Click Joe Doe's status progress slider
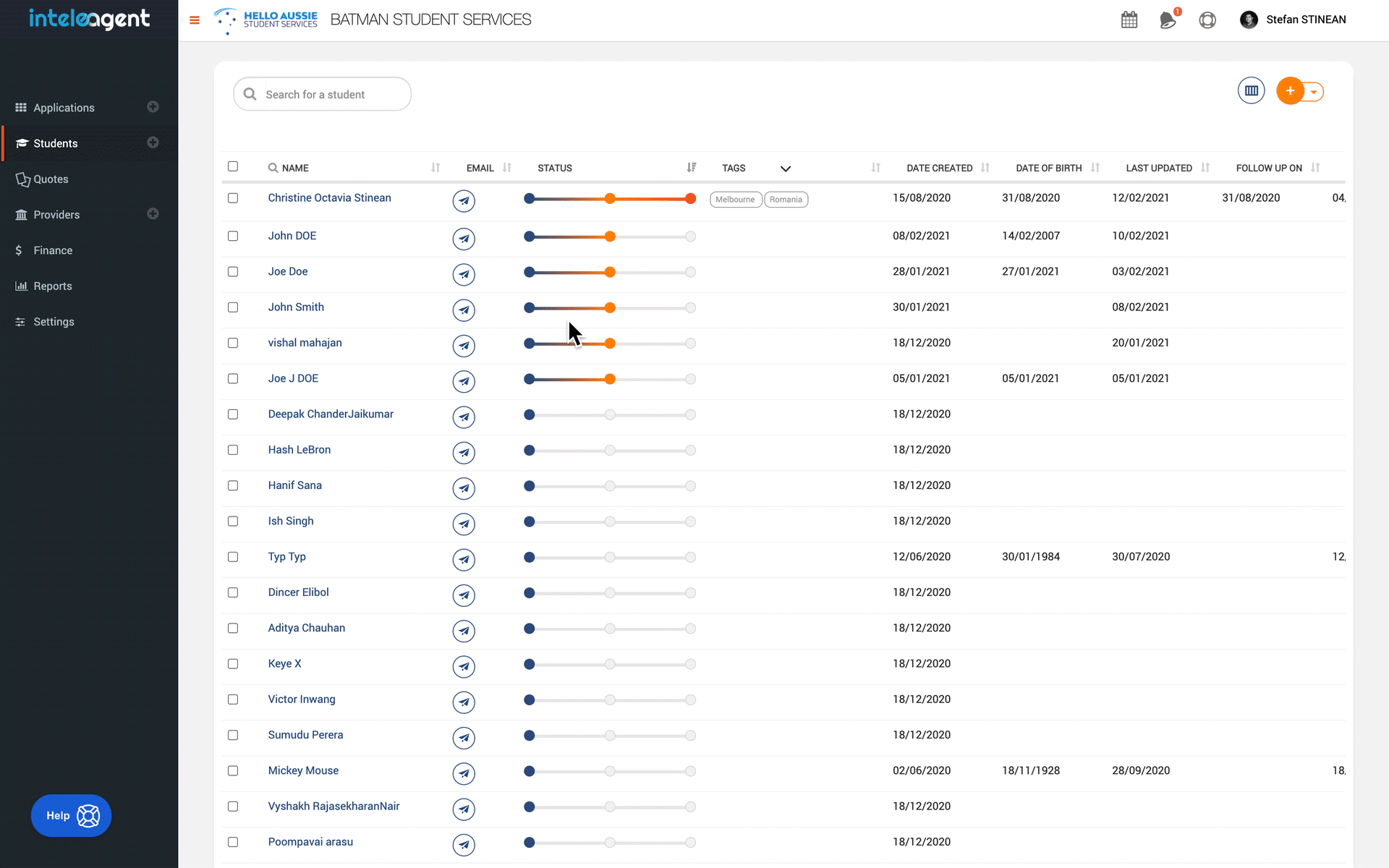The height and width of the screenshot is (868, 1389). coord(609,273)
